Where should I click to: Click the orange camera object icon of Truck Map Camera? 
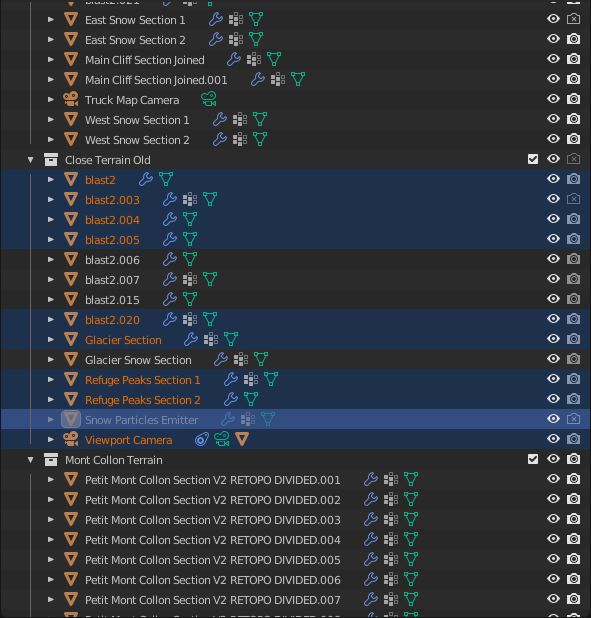(x=71, y=99)
